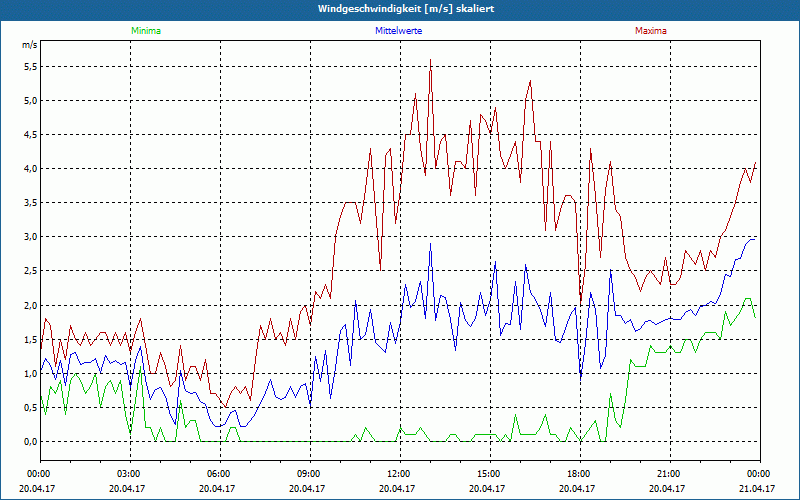Click the "09:00" time axis label
Screen dimensions: 800x500
point(310,474)
